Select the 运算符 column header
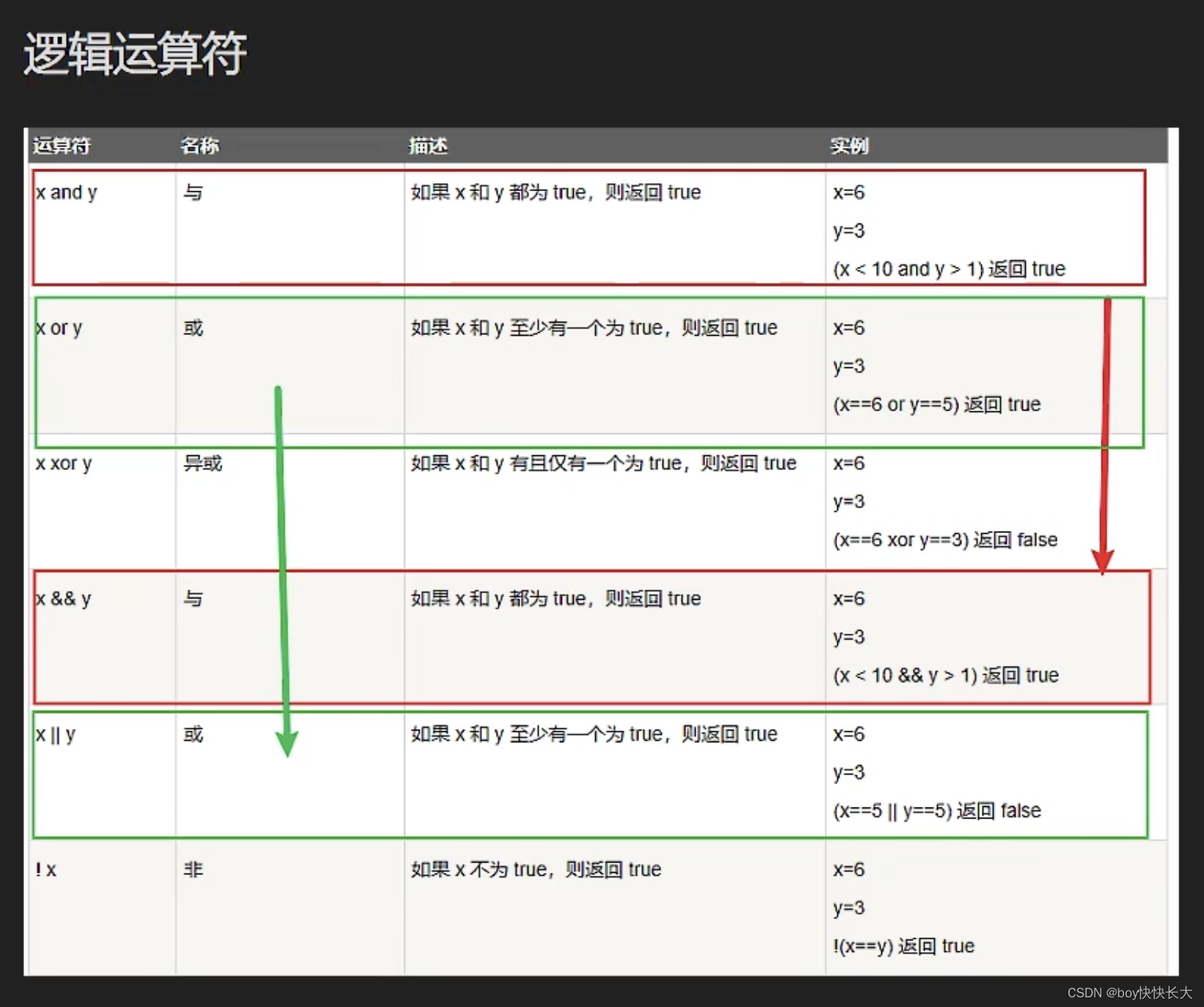The width and height of the screenshot is (1204, 1007). tap(62, 146)
